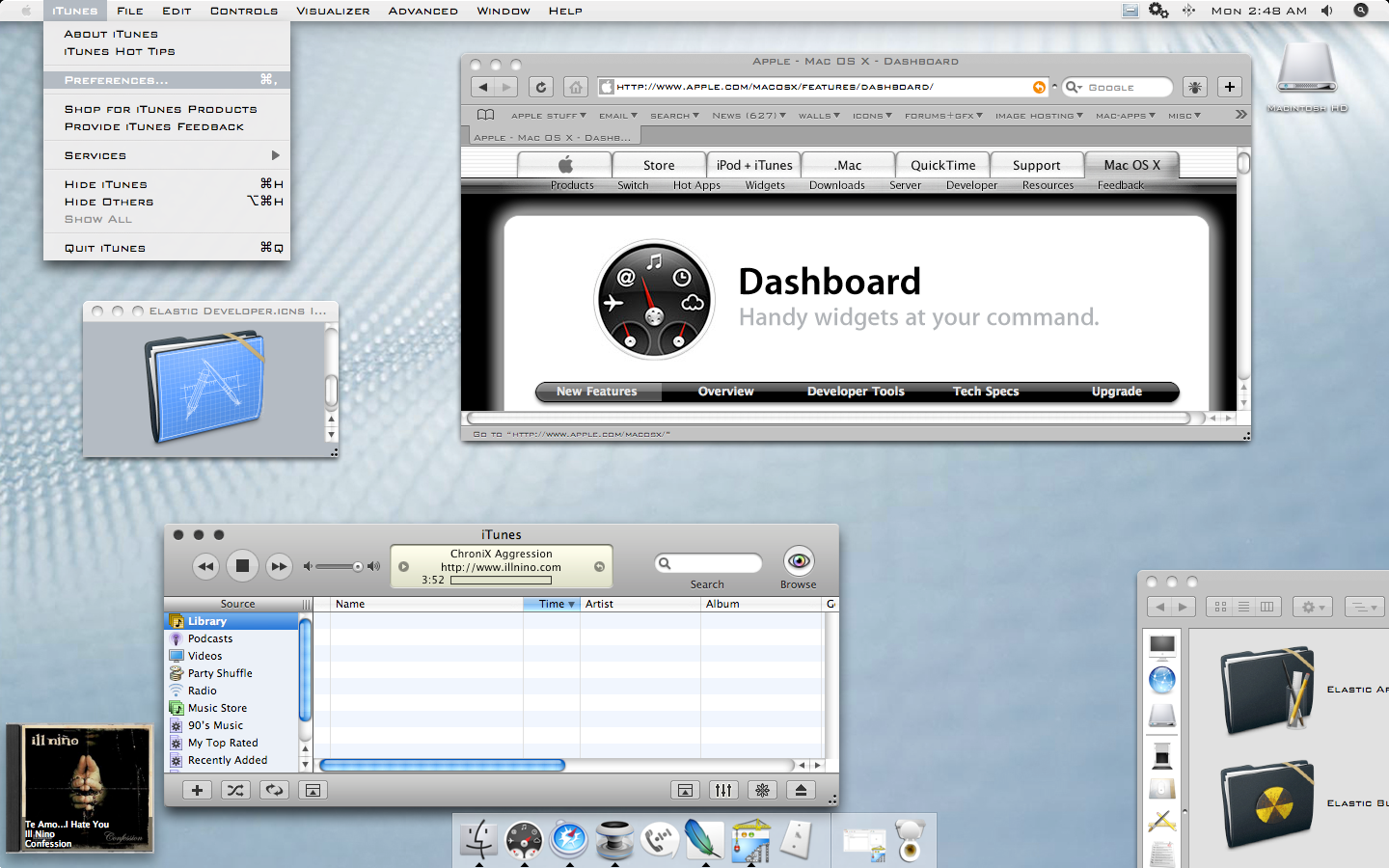The width and height of the screenshot is (1389, 868).
Task: Click Safari's forward arrow button
Action: point(506,87)
